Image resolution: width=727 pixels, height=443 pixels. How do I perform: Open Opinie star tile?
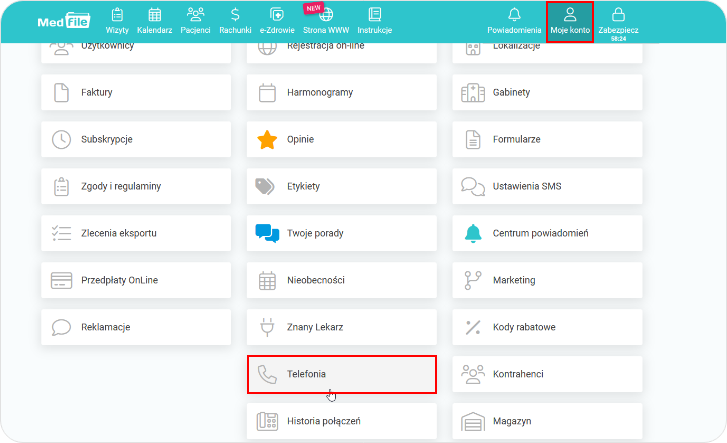342,139
